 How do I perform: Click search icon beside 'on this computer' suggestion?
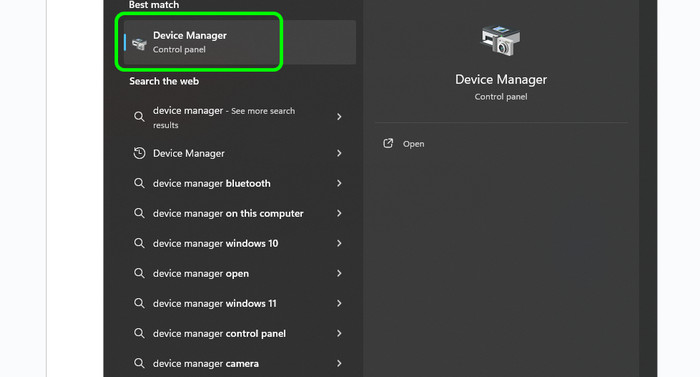click(139, 213)
